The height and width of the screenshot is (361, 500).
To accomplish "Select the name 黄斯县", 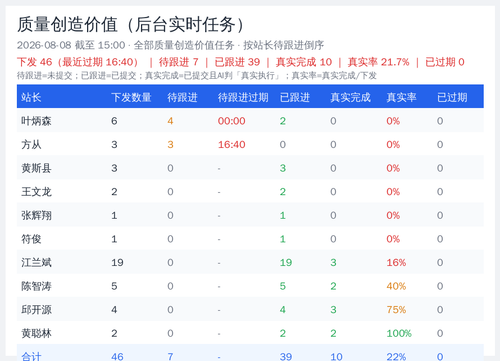I will coord(36,168).
